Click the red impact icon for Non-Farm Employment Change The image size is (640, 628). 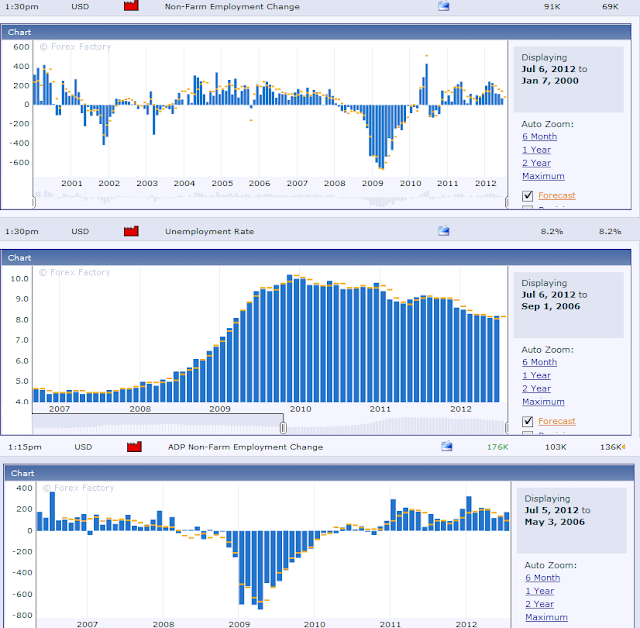tap(131, 6)
